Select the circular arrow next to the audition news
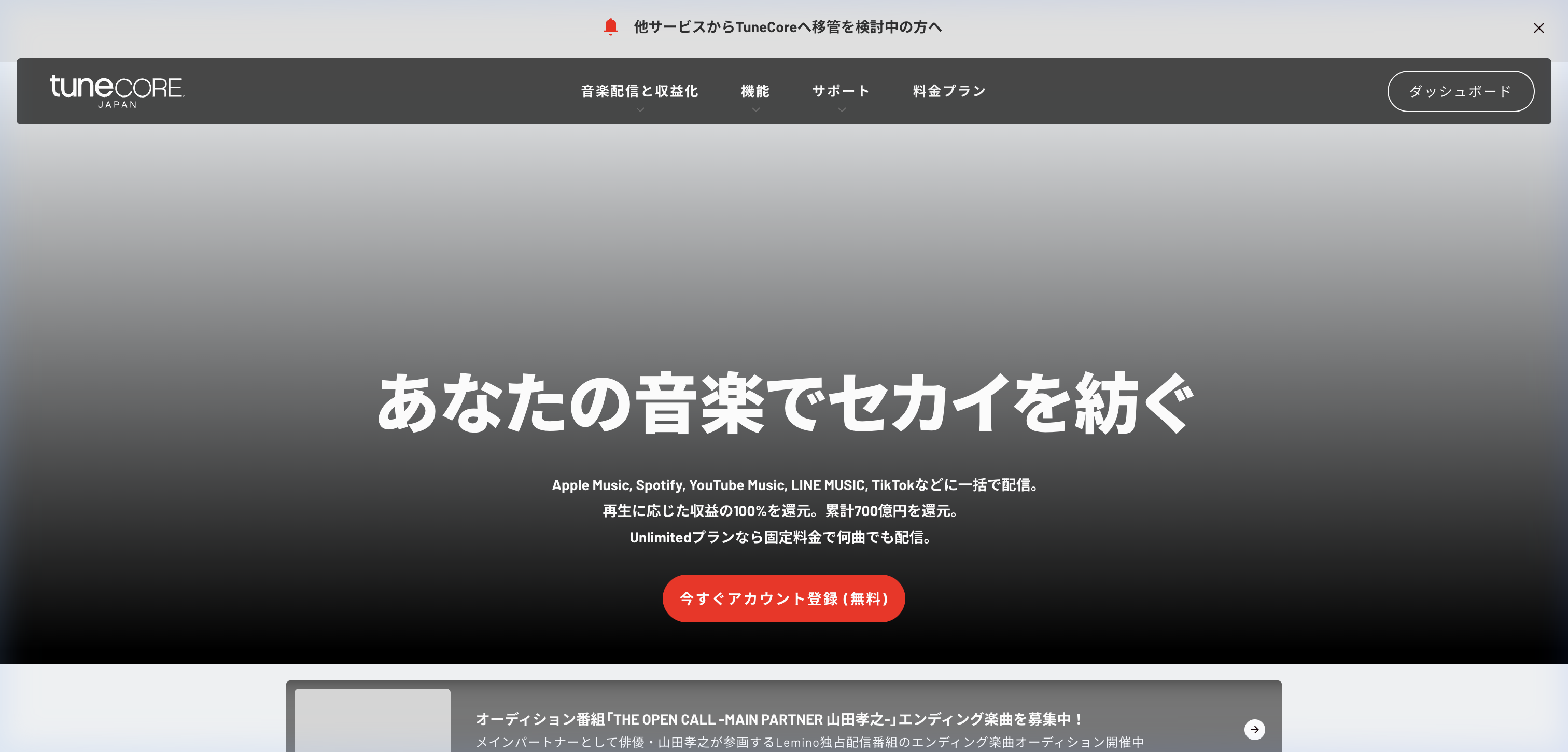This screenshot has height=752, width=1568. coord(1254,729)
